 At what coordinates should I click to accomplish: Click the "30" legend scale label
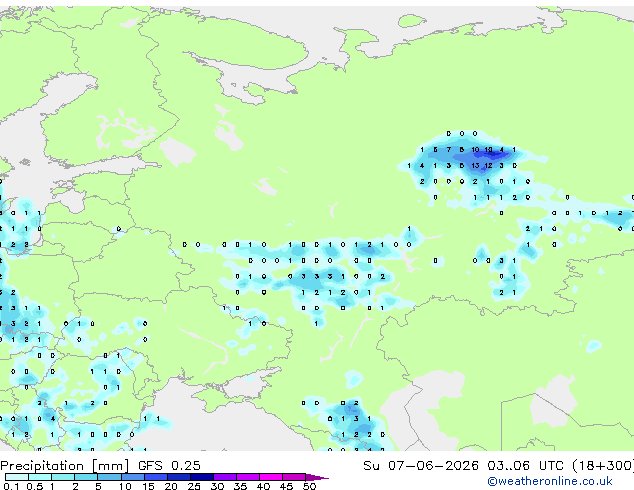click(x=217, y=486)
